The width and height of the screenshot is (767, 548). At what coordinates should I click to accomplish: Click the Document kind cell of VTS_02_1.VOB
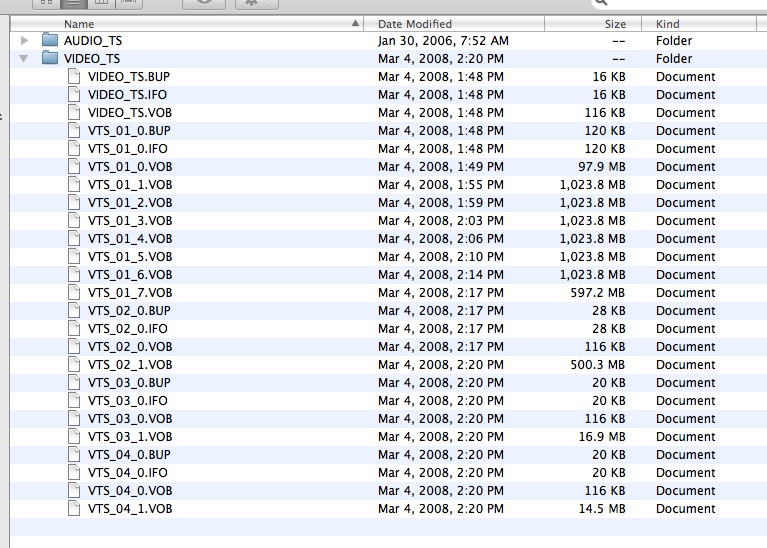(x=686, y=365)
